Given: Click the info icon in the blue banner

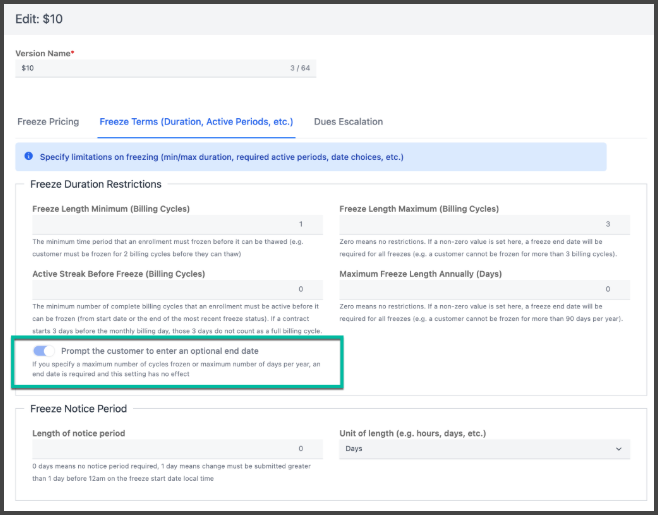Looking at the screenshot, I should [x=28, y=157].
